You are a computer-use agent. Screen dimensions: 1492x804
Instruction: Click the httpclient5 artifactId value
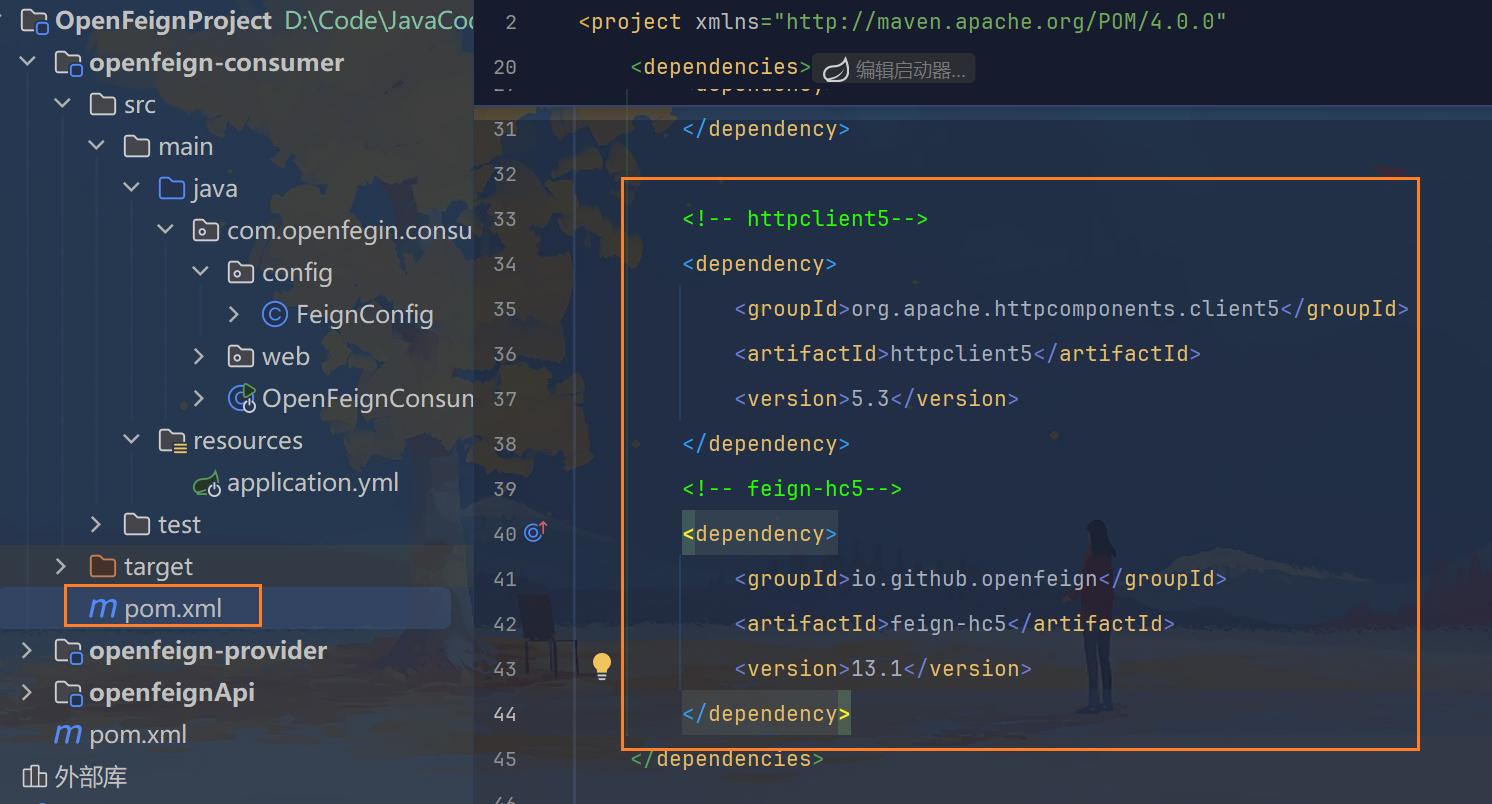pyautogui.click(x=961, y=354)
